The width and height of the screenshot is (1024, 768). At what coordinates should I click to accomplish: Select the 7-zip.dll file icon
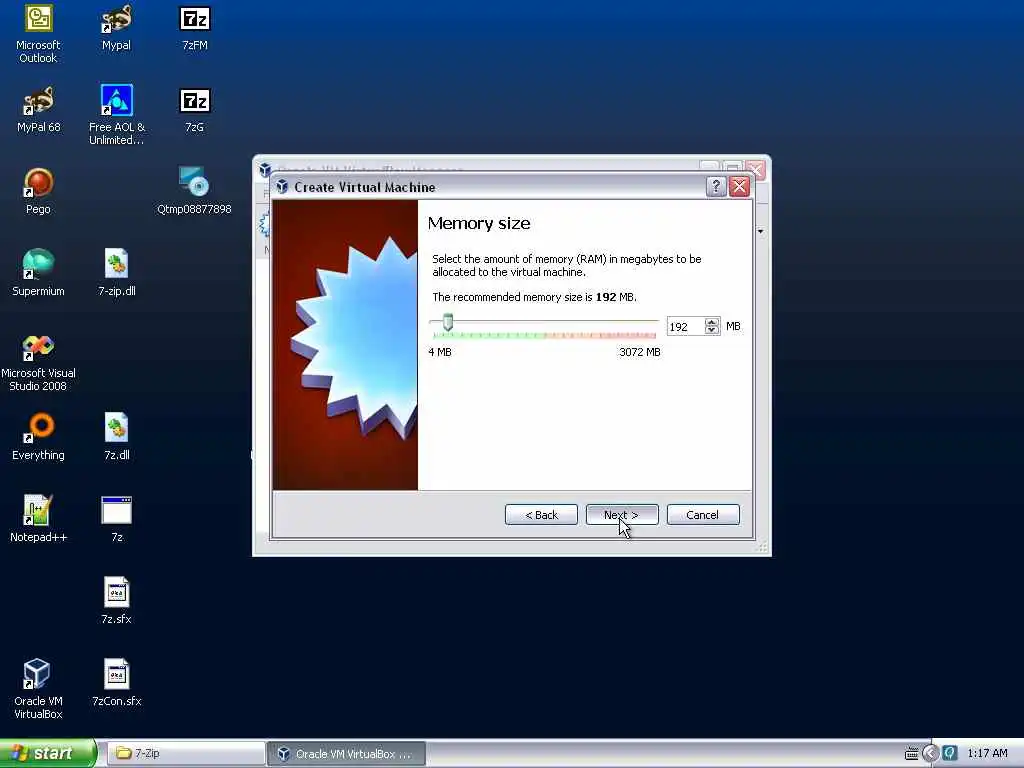coord(116,273)
